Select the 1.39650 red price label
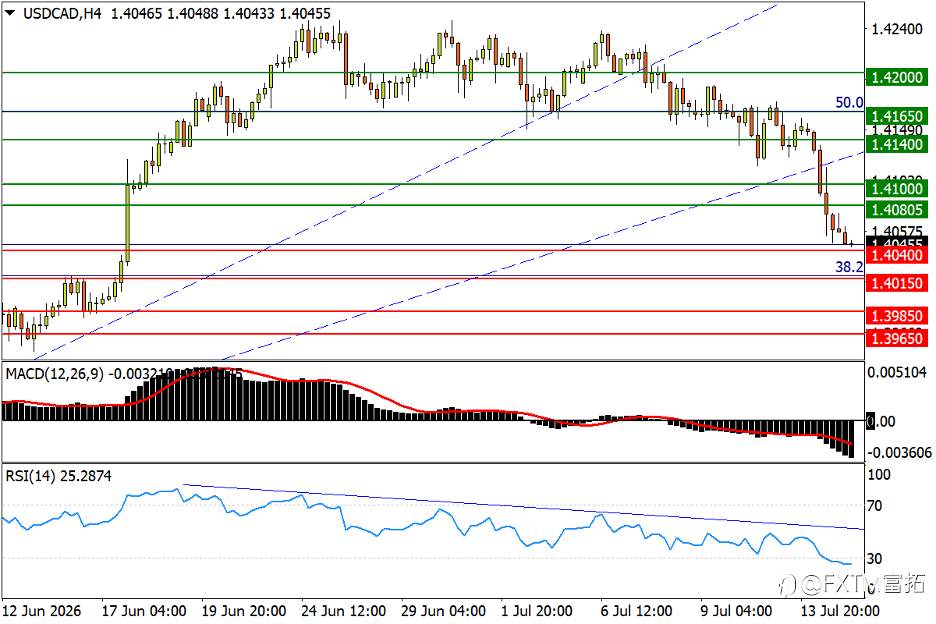The height and width of the screenshot is (624, 936). point(897,339)
